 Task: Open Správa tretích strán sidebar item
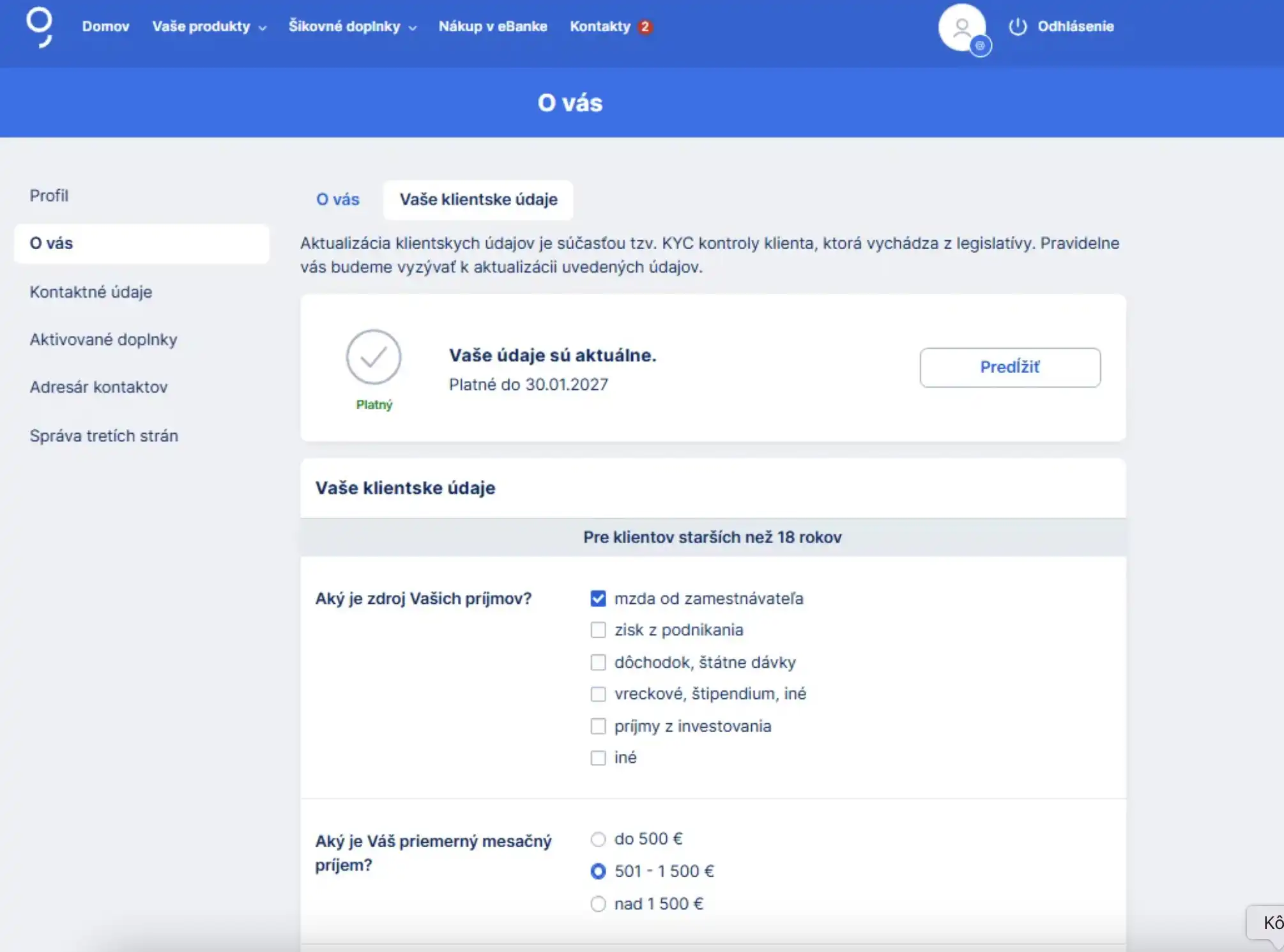pos(103,436)
